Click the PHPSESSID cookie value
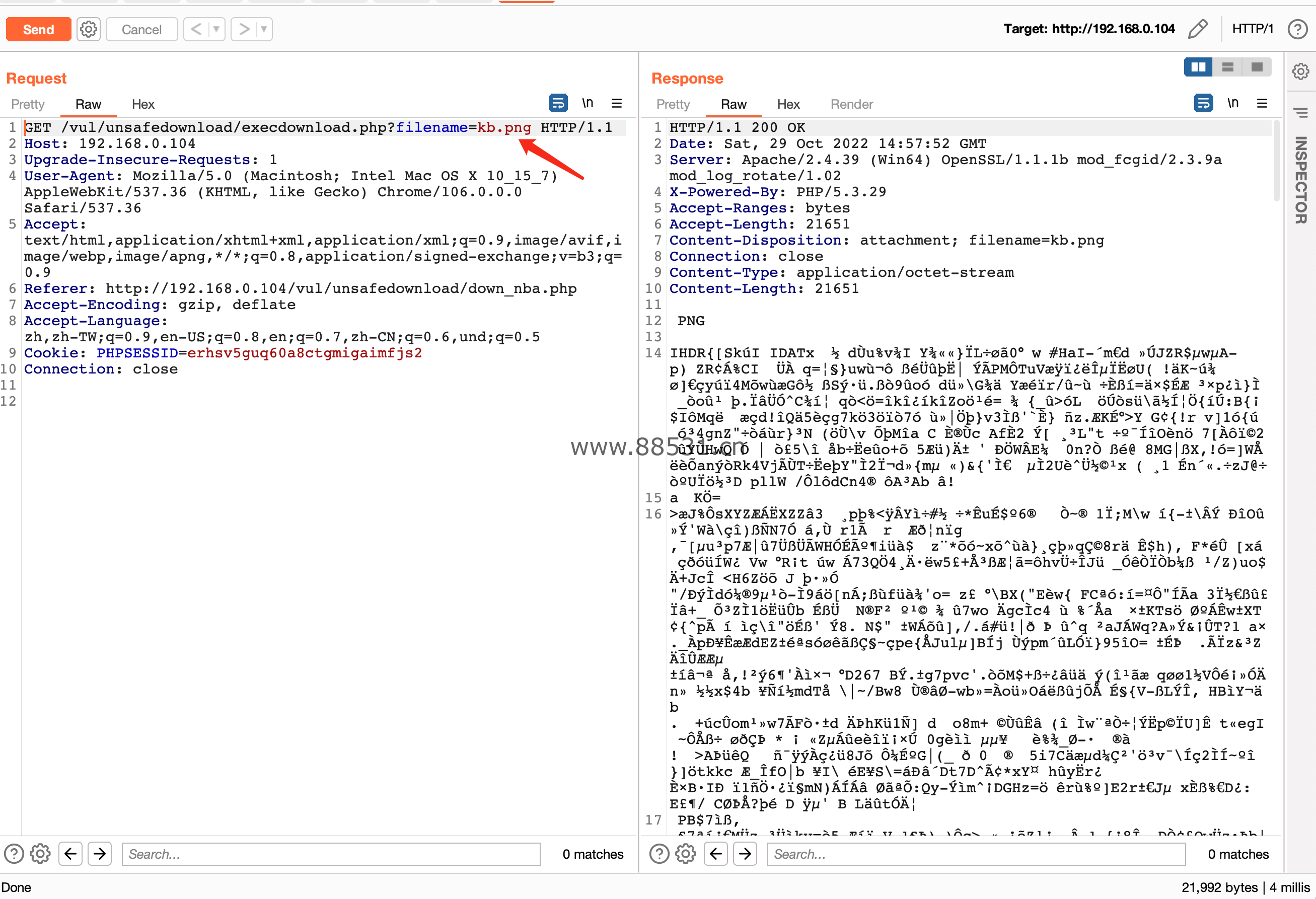1316x899 pixels. (305, 353)
